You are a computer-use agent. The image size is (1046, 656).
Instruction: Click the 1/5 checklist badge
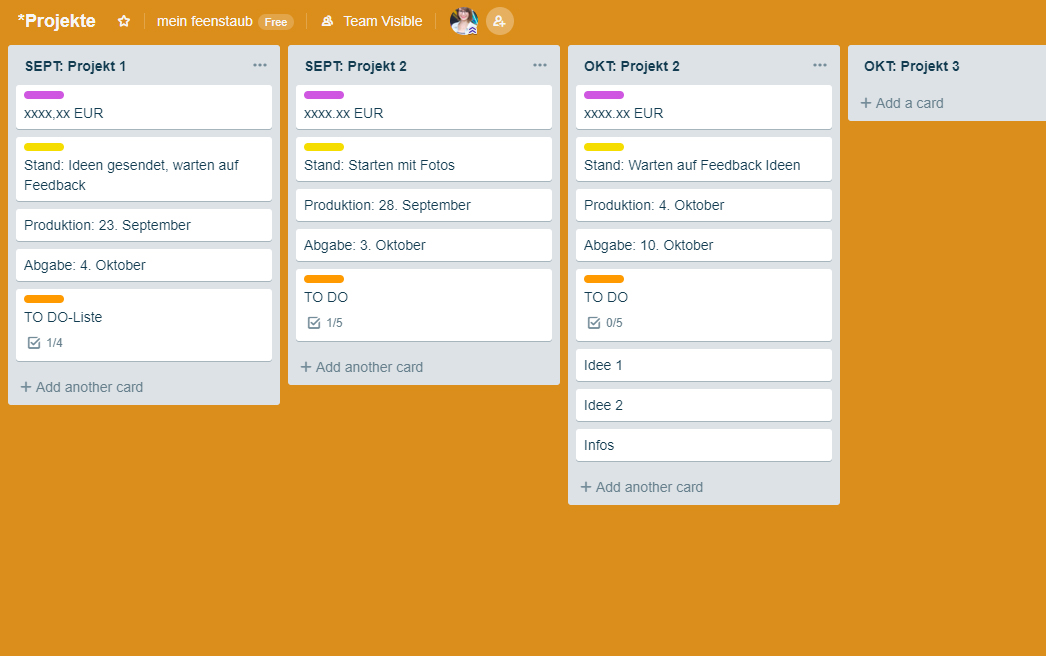click(325, 323)
